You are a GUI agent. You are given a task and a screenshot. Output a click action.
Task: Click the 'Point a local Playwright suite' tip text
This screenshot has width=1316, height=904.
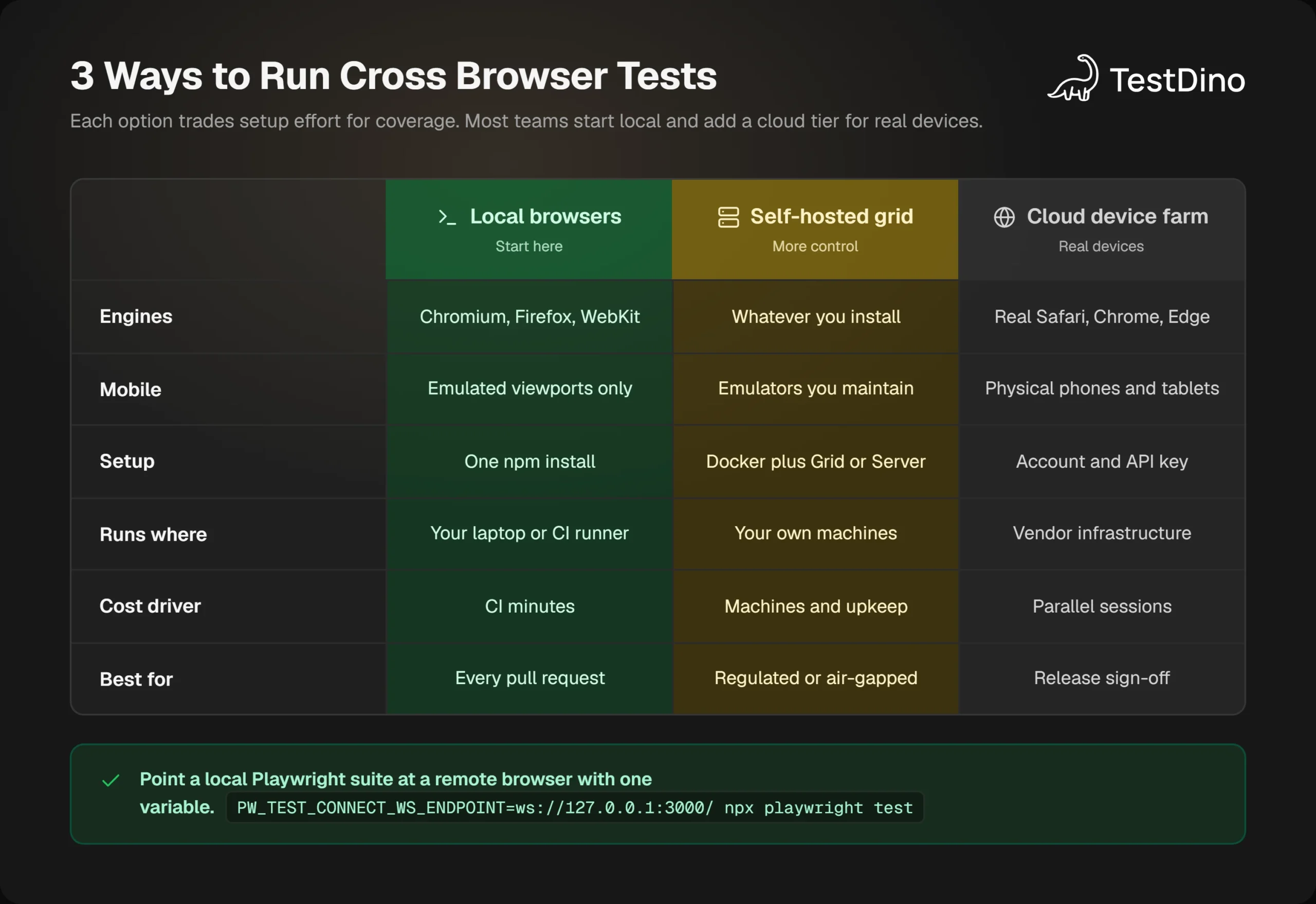click(395, 793)
